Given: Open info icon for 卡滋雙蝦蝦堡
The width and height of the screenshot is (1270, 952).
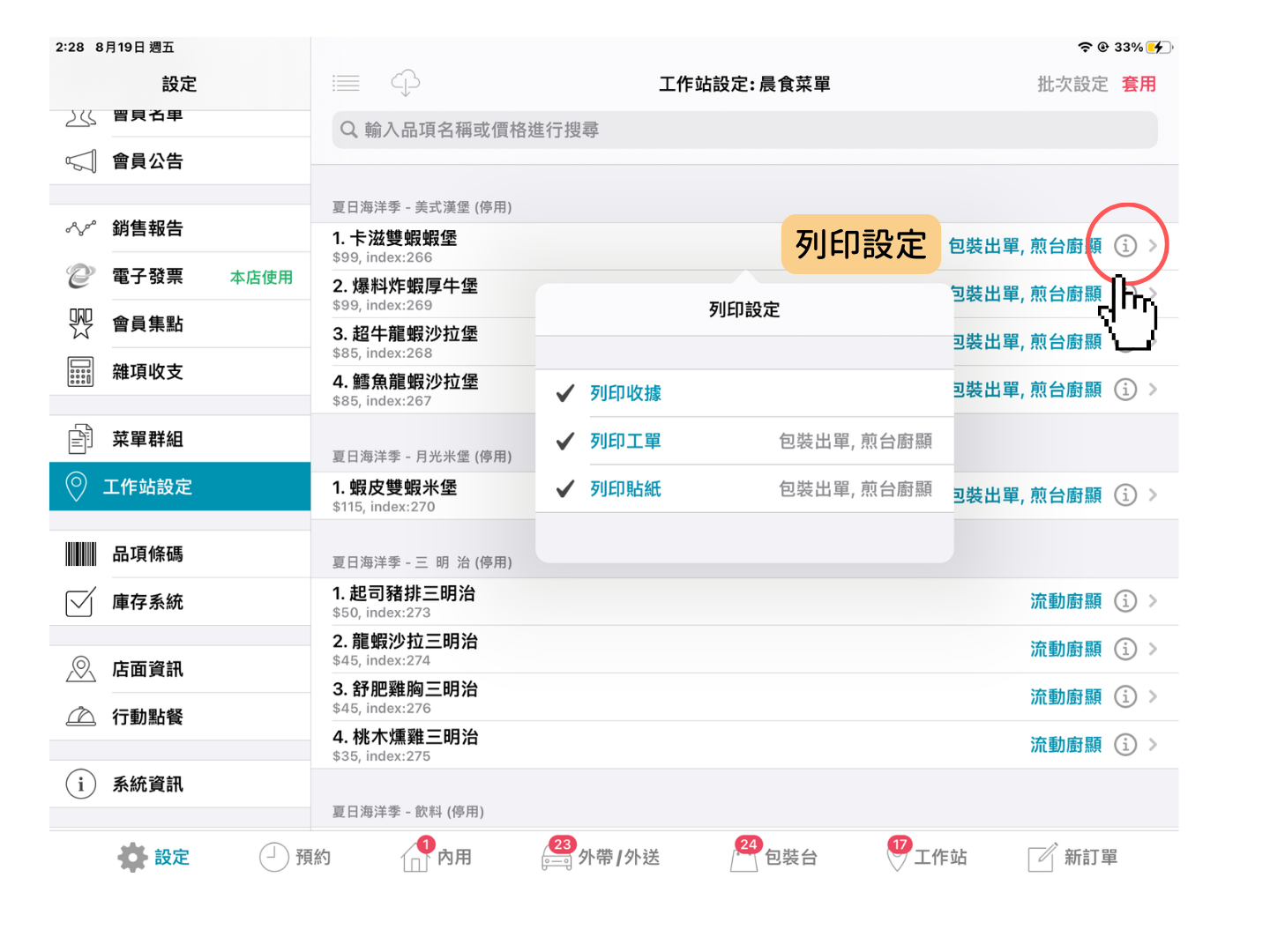Looking at the screenshot, I should [x=1125, y=246].
